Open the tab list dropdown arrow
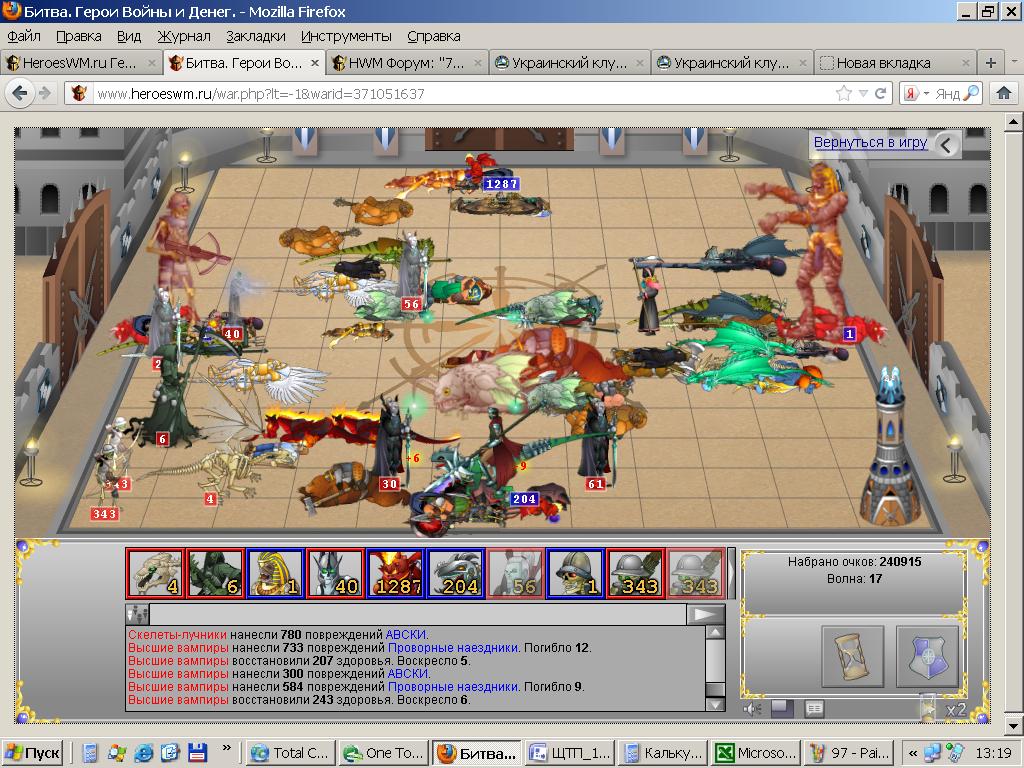This screenshot has height=768, width=1024. pyautogui.click(x=1014, y=63)
